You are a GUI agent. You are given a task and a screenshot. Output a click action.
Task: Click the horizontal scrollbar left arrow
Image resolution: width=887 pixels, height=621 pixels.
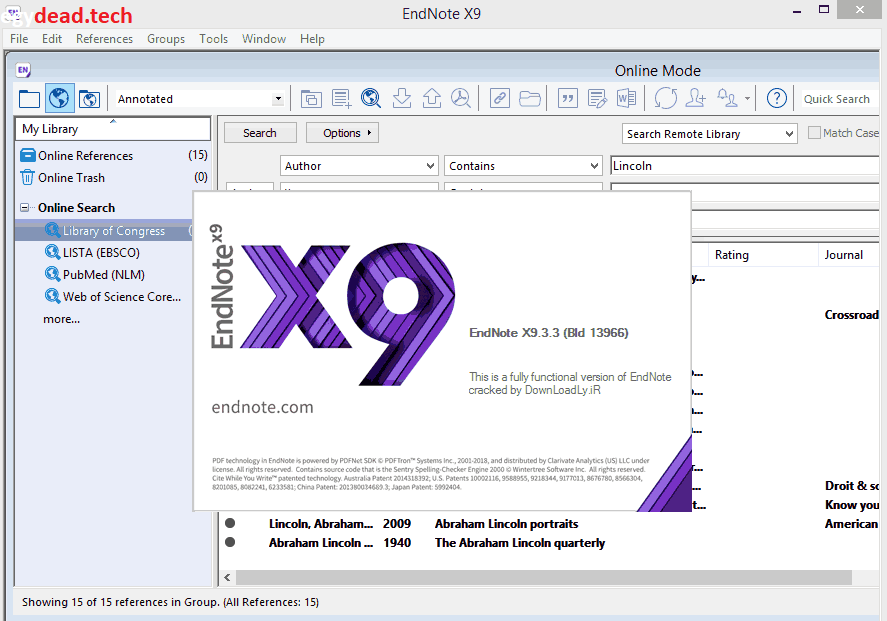click(226, 577)
